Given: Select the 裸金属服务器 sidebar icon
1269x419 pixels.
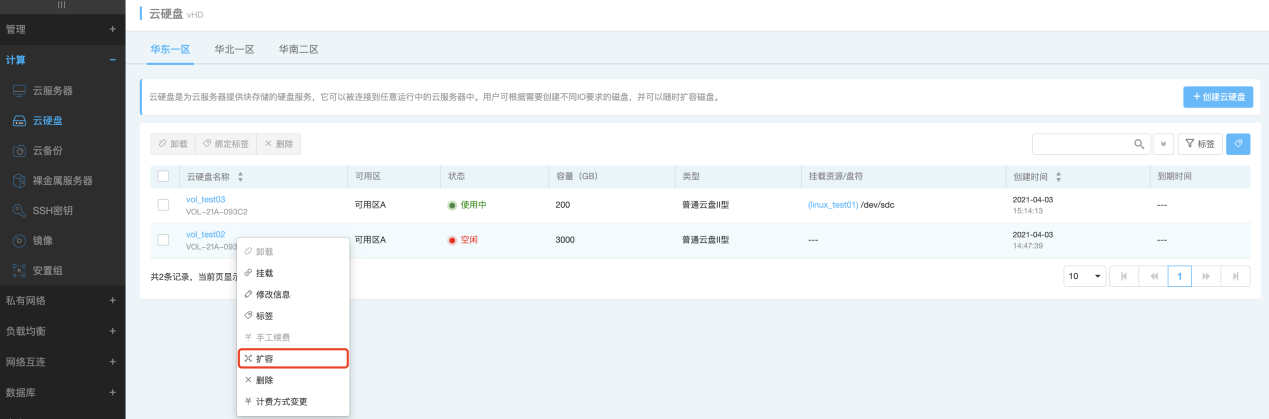Looking at the screenshot, I should 19,181.
